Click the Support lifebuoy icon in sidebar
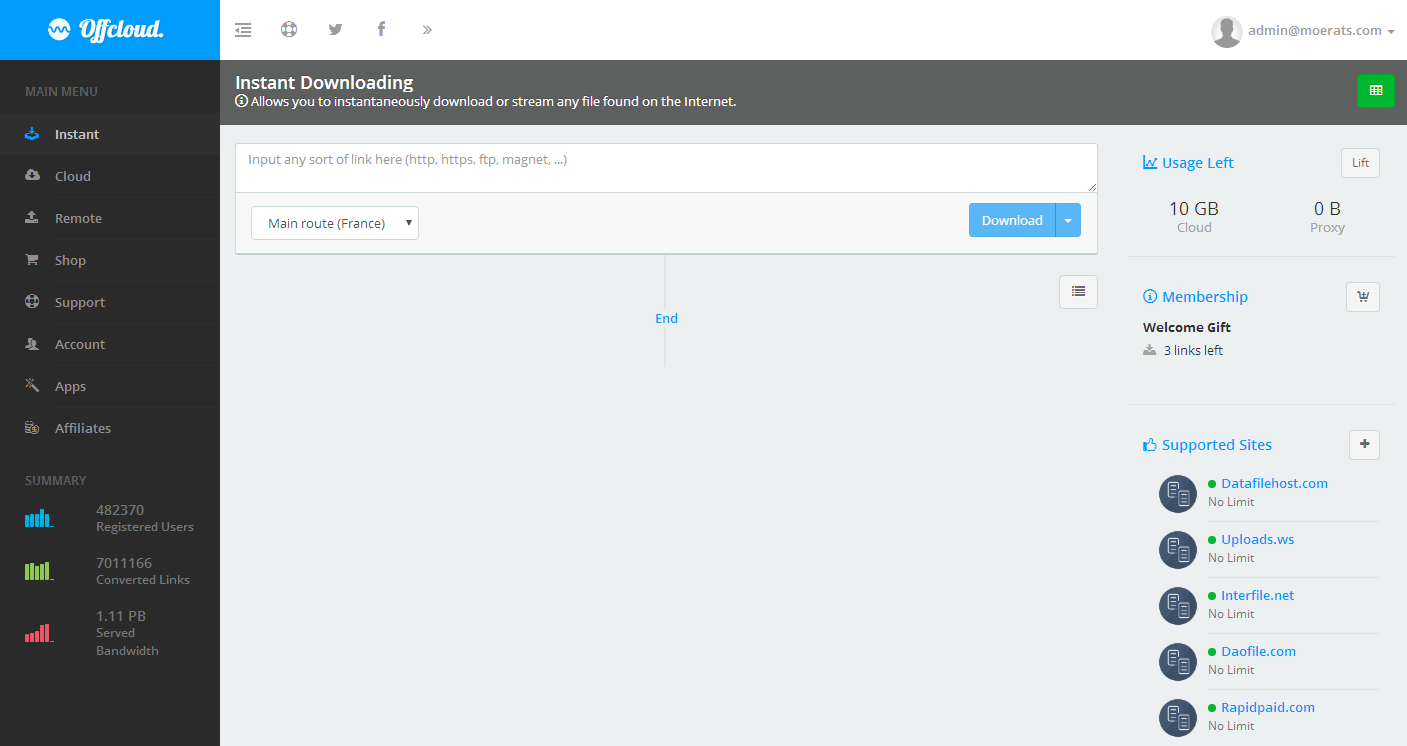This screenshot has width=1407, height=746. (32, 302)
